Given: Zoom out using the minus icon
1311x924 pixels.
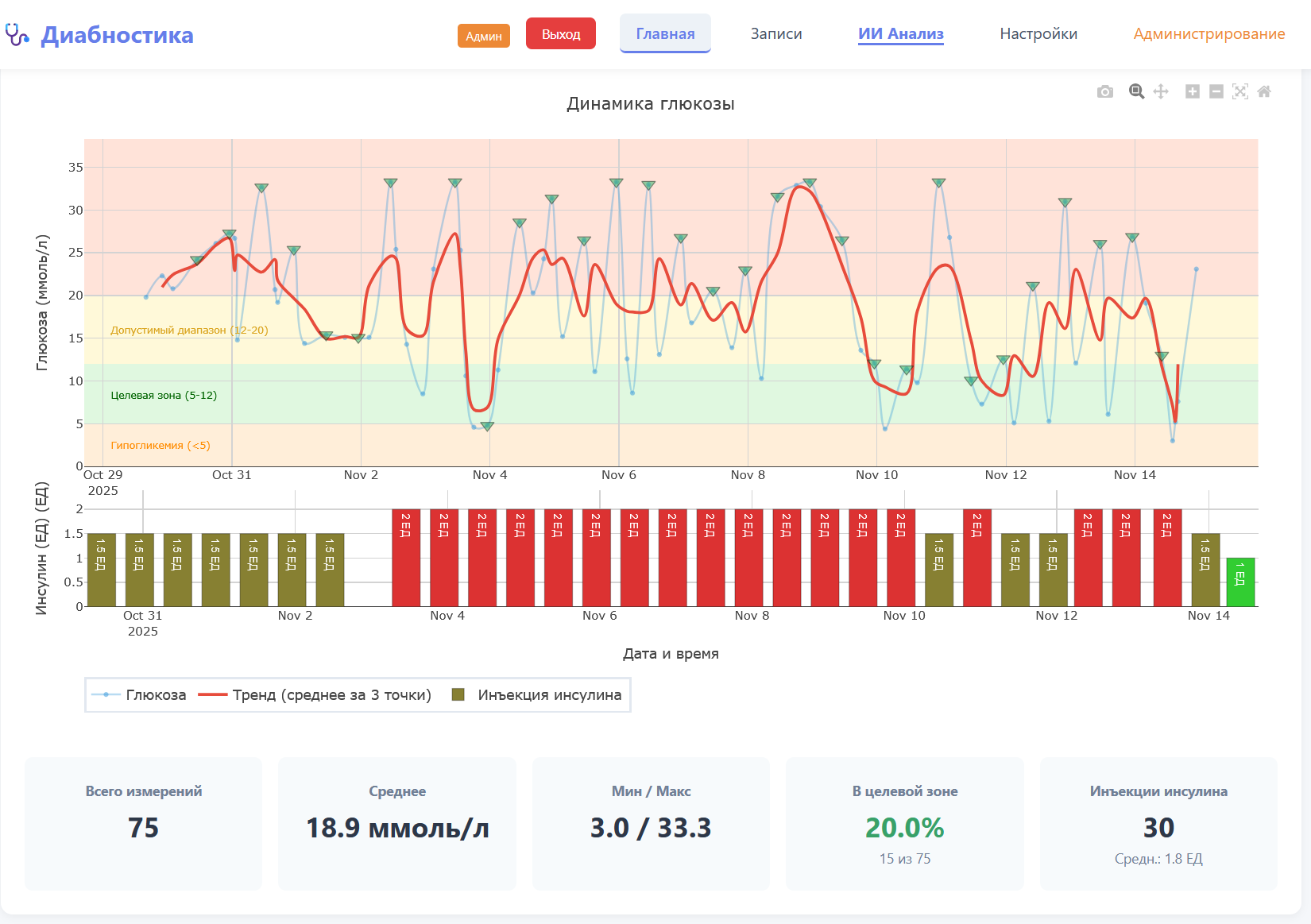Looking at the screenshot, I should pos(1216,92).
